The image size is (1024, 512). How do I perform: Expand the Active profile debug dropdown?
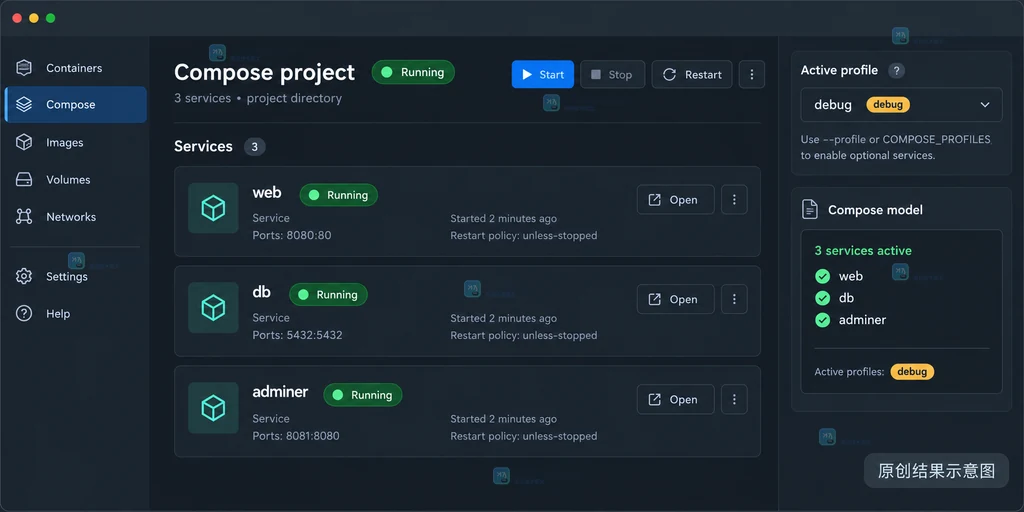click(901, 104)
